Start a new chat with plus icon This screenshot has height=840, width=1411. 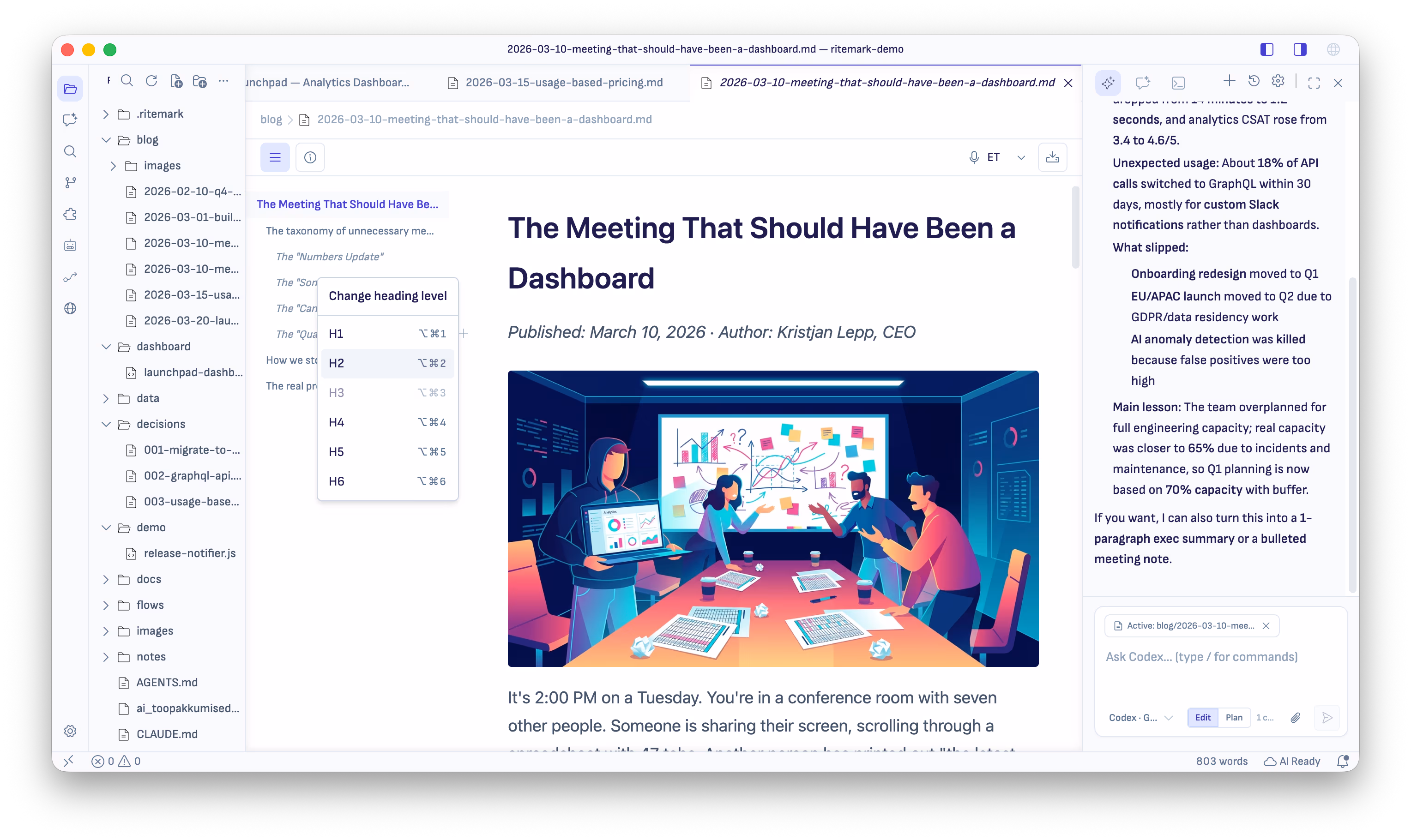click(x=1229, y=81)
